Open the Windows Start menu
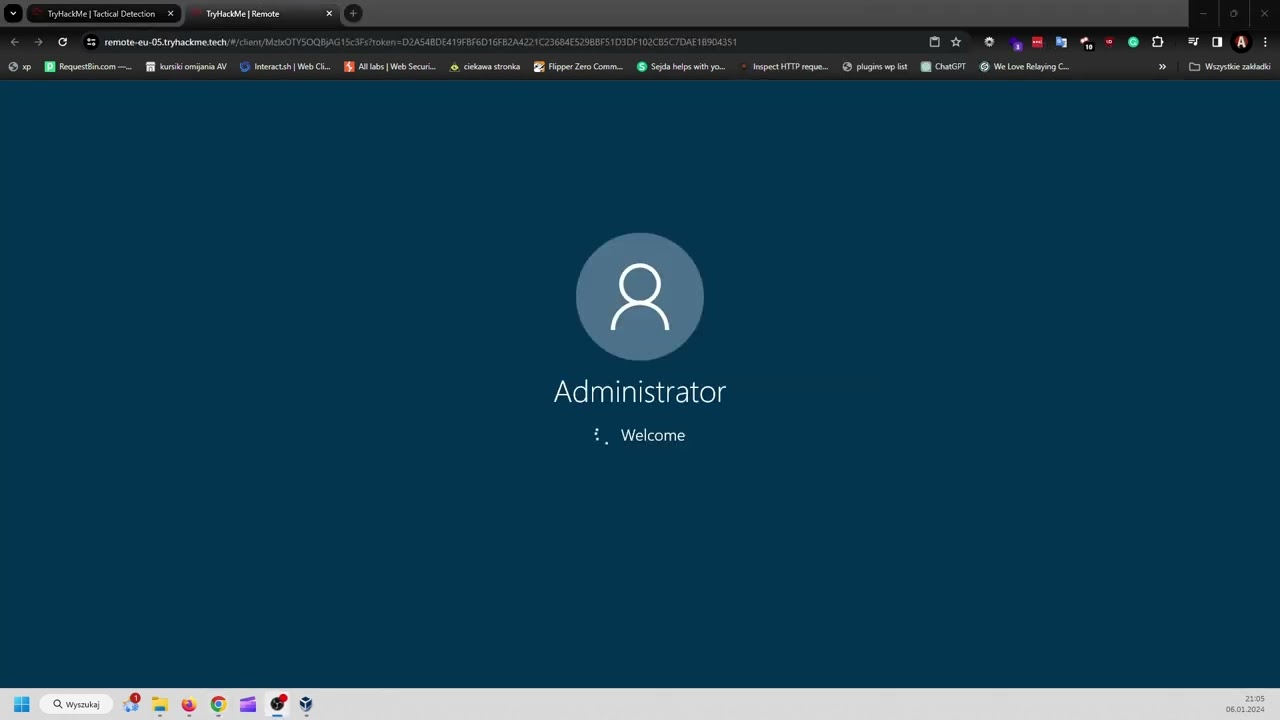The width and height of the screenshot is (1280, 720). (21, 704)
